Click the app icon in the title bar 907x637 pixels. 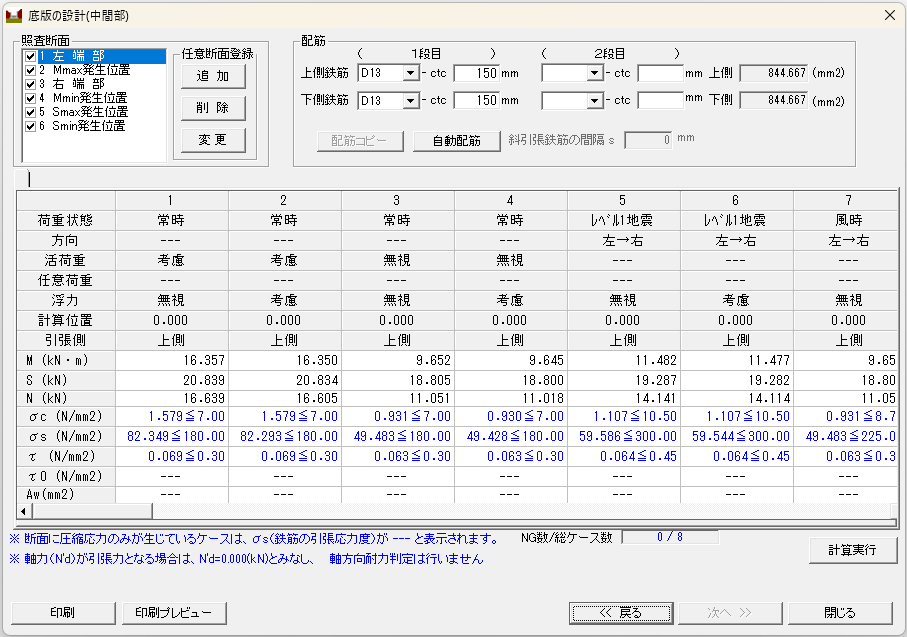14,16
